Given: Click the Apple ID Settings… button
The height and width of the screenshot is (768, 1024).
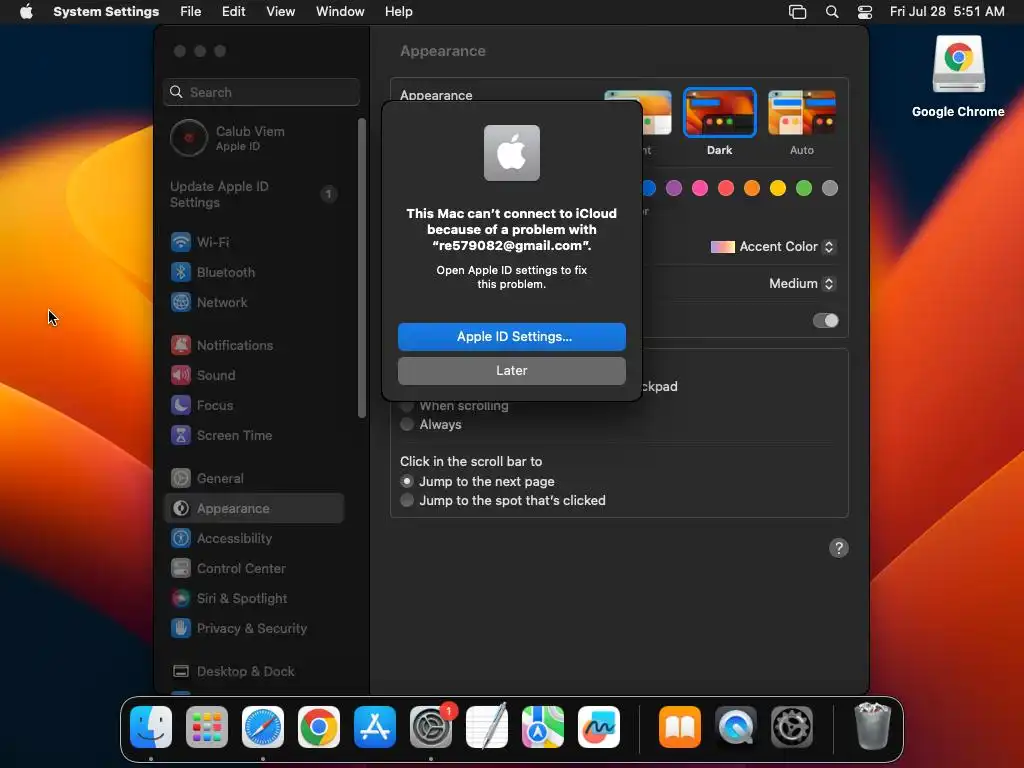Looking at the screenshot, I should [x=512, y=337].
